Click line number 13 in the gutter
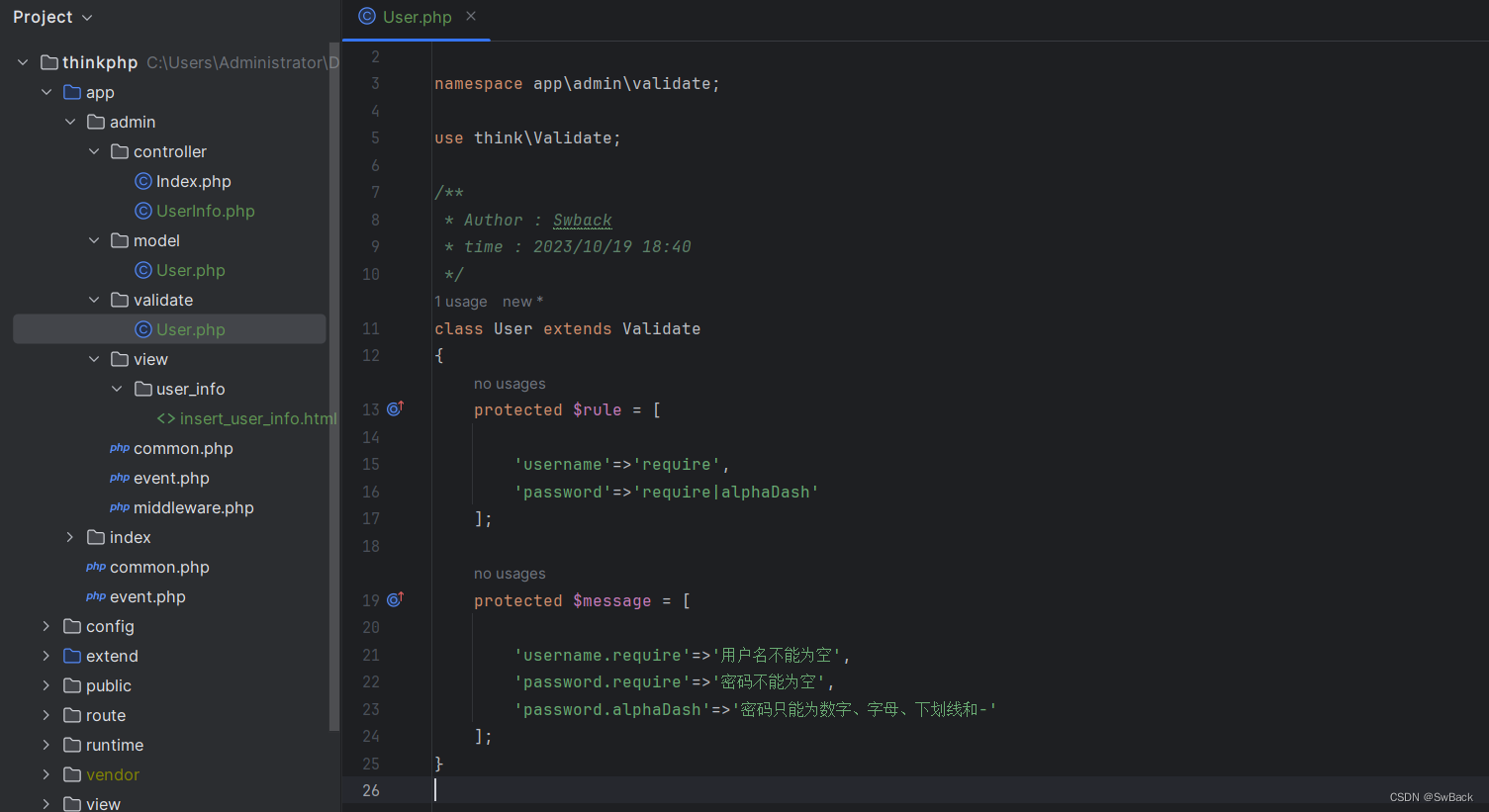This screenshot has width=1489, height=812. coord(371,409)
